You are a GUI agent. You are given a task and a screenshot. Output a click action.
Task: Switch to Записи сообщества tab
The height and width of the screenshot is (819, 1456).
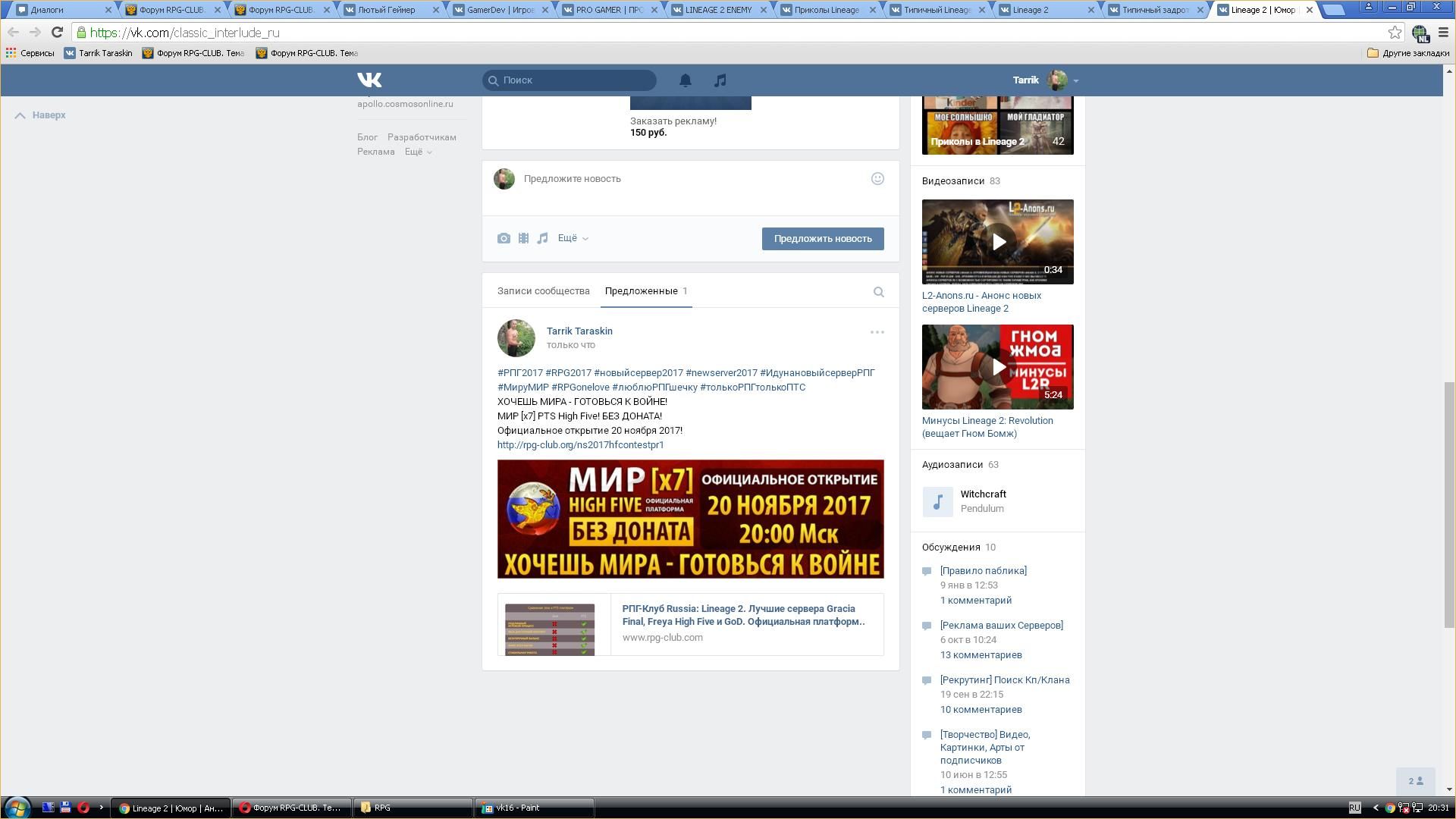(543, 291)
